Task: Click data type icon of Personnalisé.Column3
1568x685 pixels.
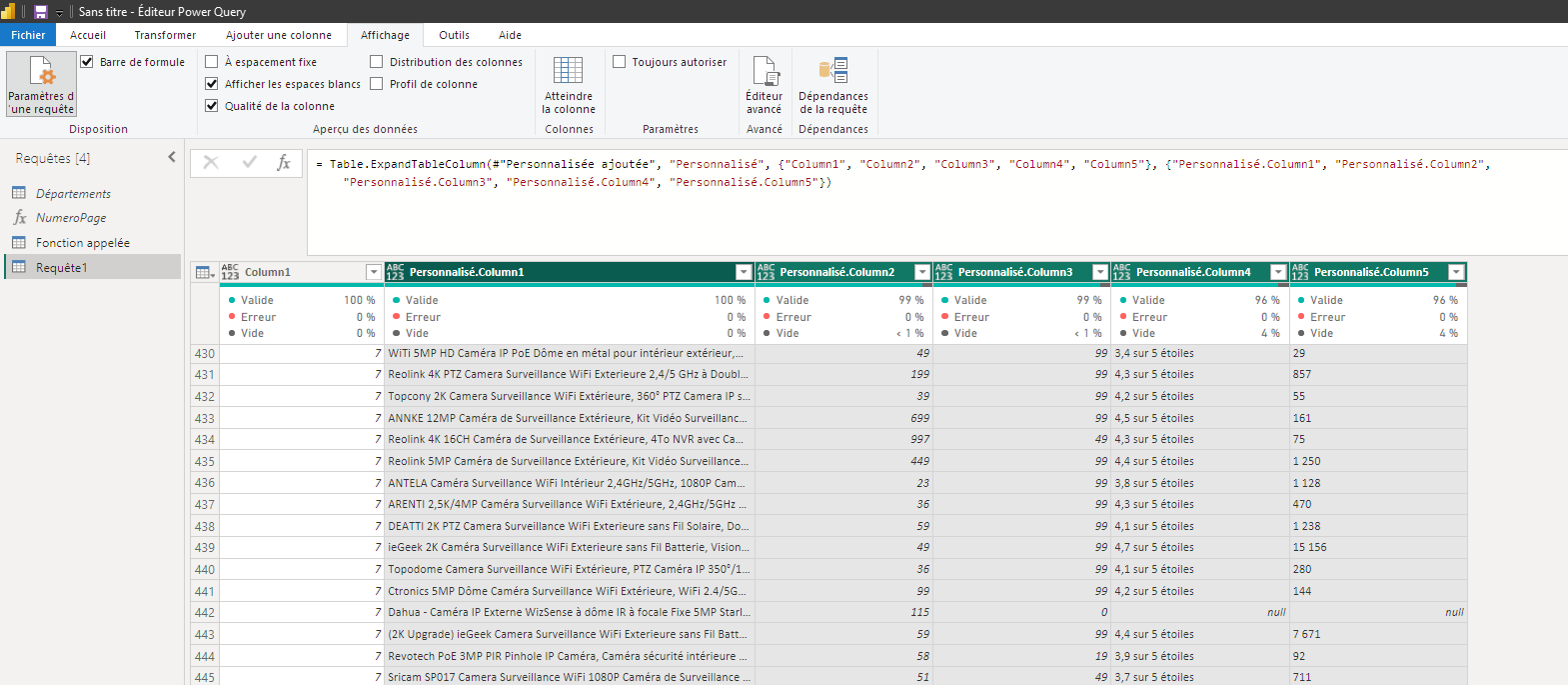Action: [x=943, y=272]
